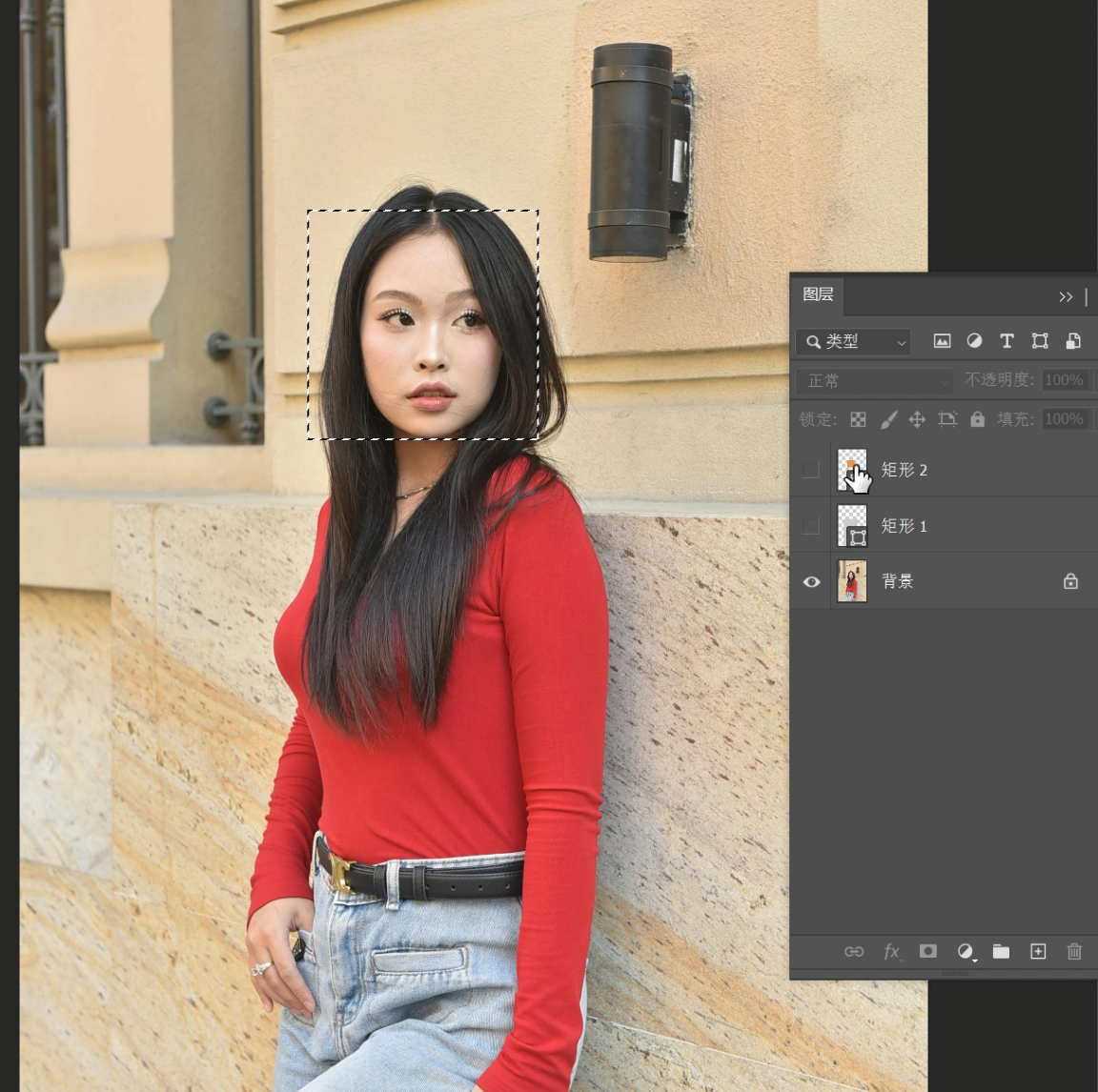Open the 类型 layer filter dropdown
The width and height of the screenshot is (1098, 1092).
click(x=853, y=341)
